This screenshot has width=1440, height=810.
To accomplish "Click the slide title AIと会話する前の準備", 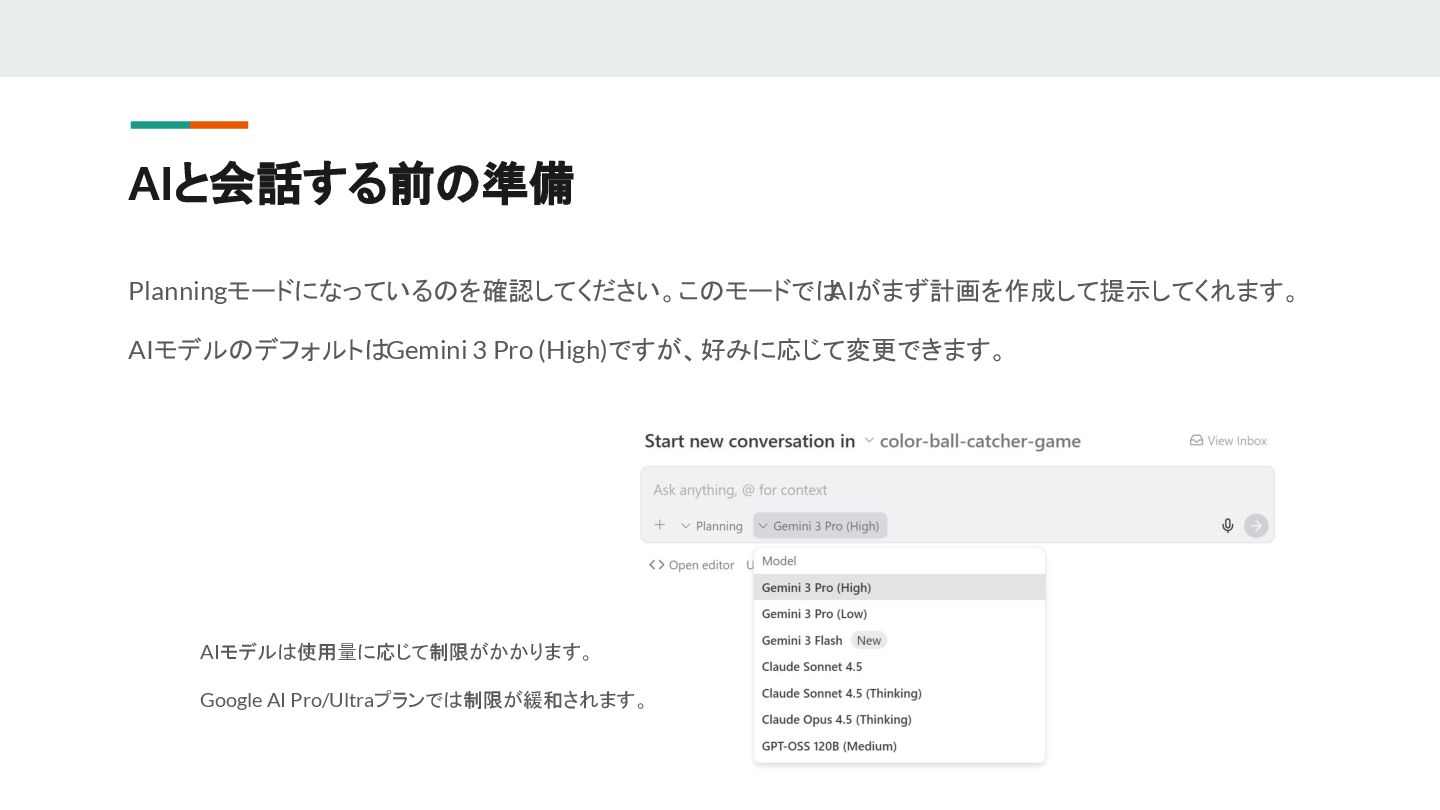I will (351, 184).
